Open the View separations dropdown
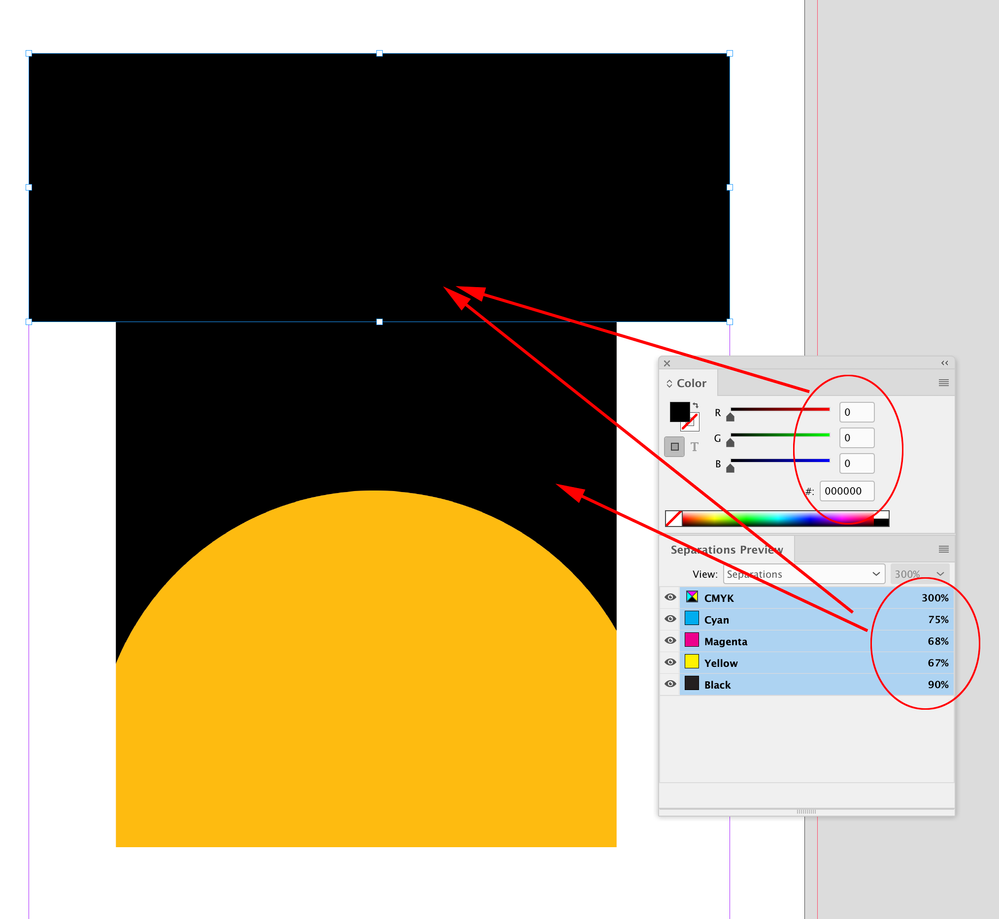Screen dimensions: 999x919 coord(804,574)
